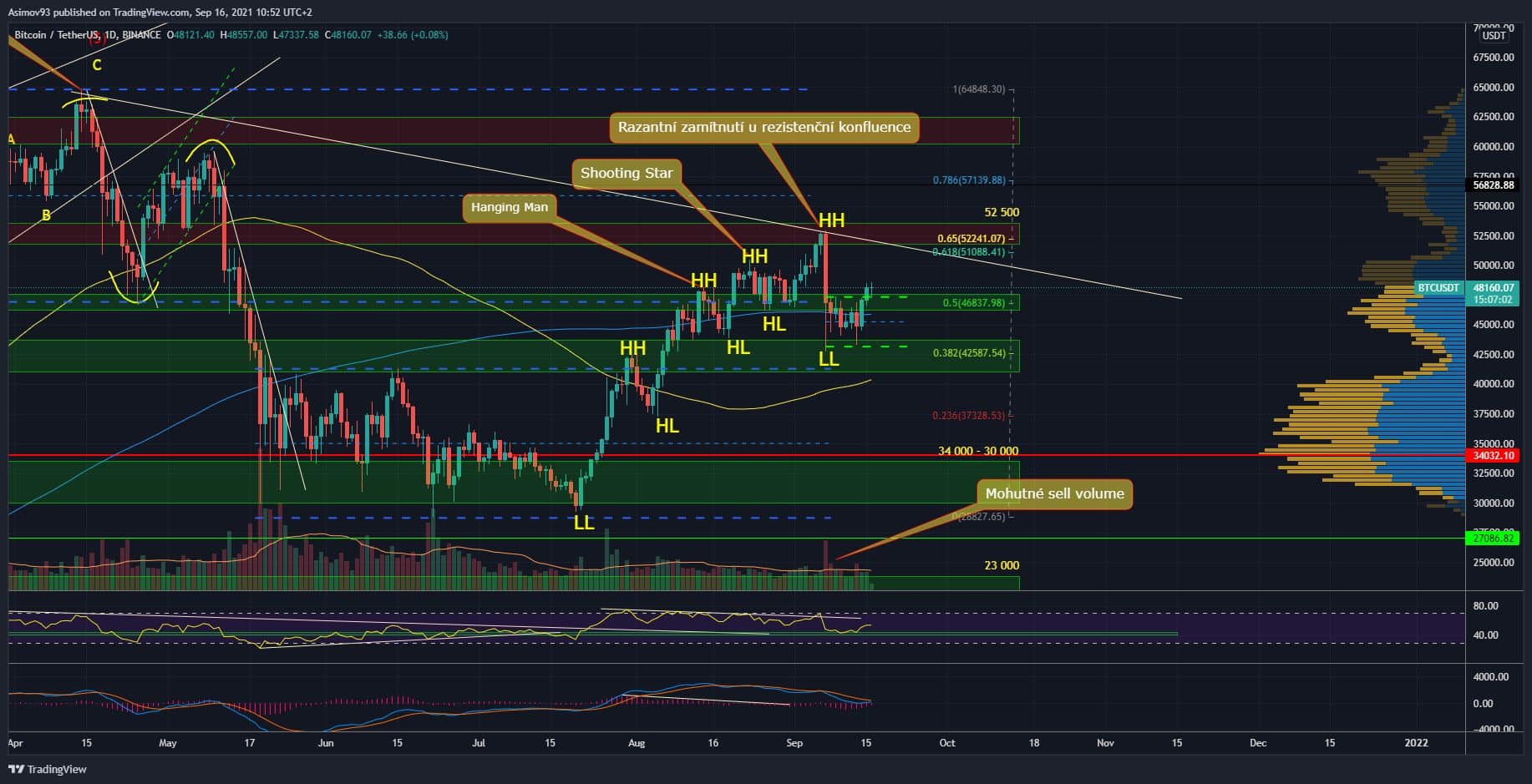Click the Aug label on time axis
1532x784 pixels.
coord(637,742)
